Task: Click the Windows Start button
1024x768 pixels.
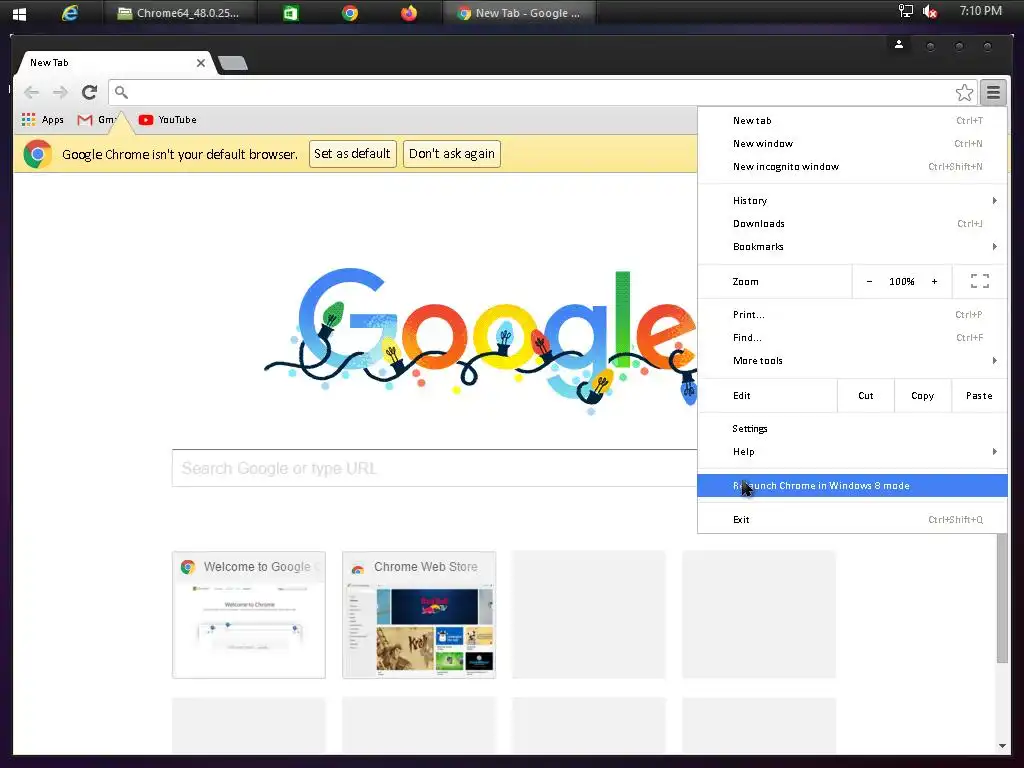Action: click(x=19, y=14)
